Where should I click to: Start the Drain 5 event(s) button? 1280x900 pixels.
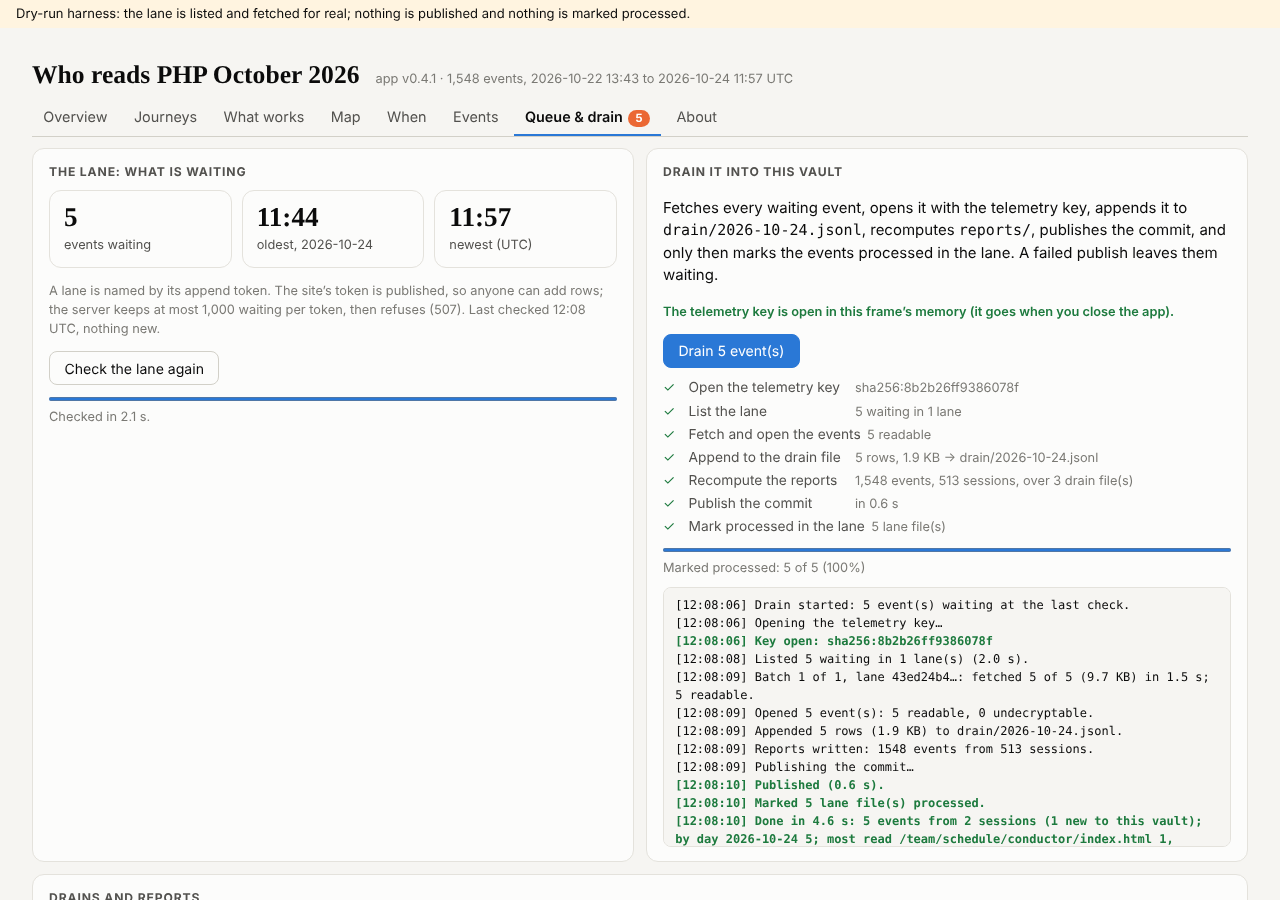[731, 351]
